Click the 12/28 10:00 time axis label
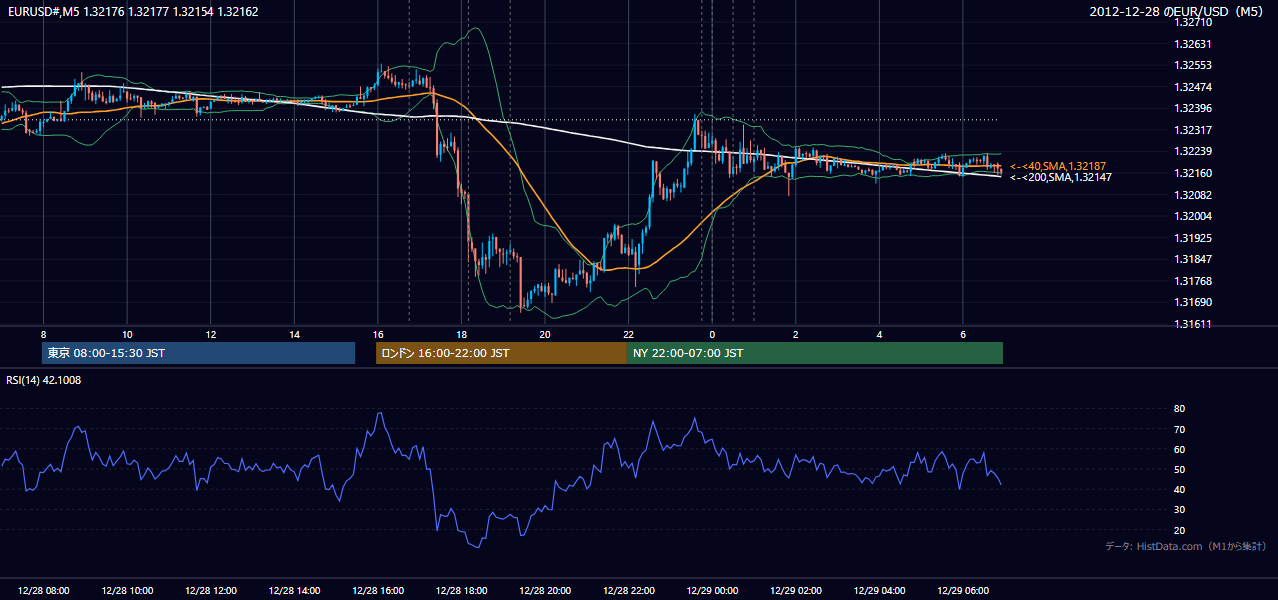Viewport: 1278px width, 600px height. click(x=128, y=591)
